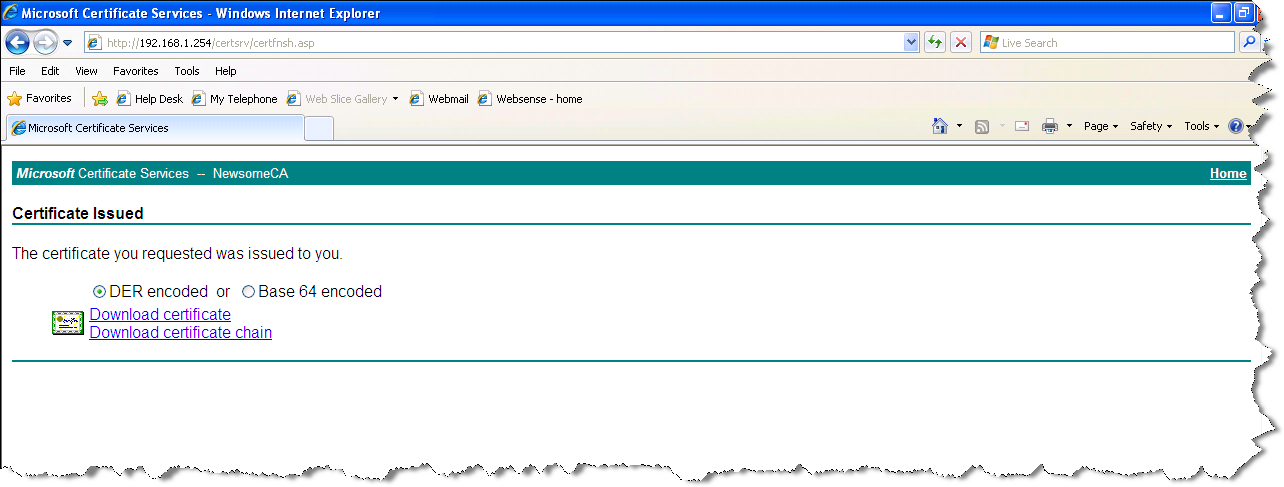Open the Page dropdown menu
This screenshot has width=1284, height=487.
[1100, 126]
